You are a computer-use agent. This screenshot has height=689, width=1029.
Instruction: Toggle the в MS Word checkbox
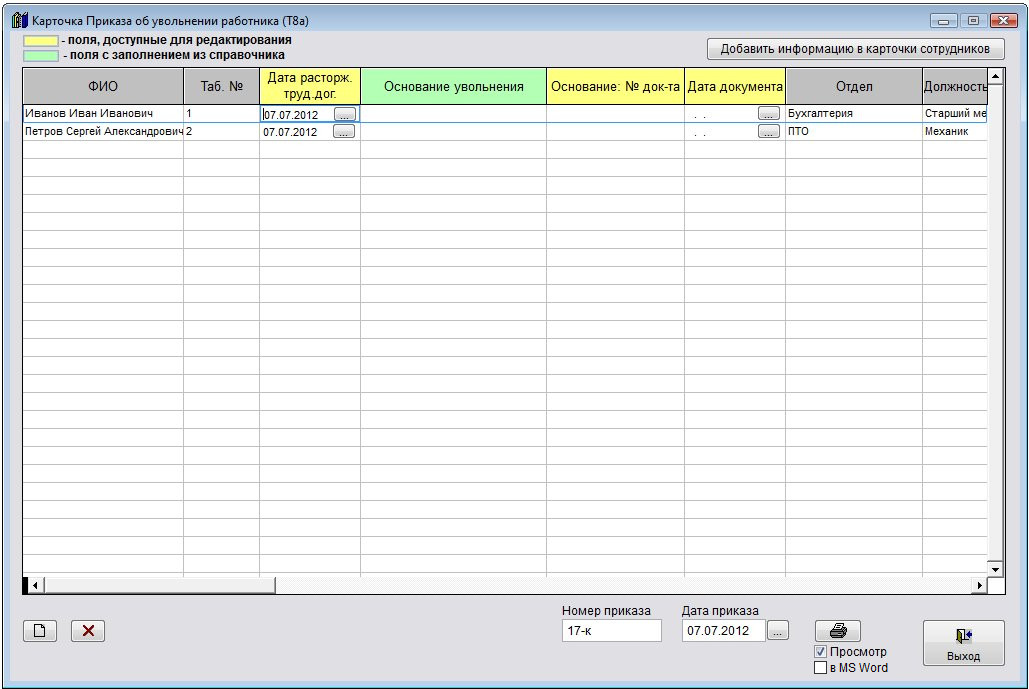coord(820,667)
